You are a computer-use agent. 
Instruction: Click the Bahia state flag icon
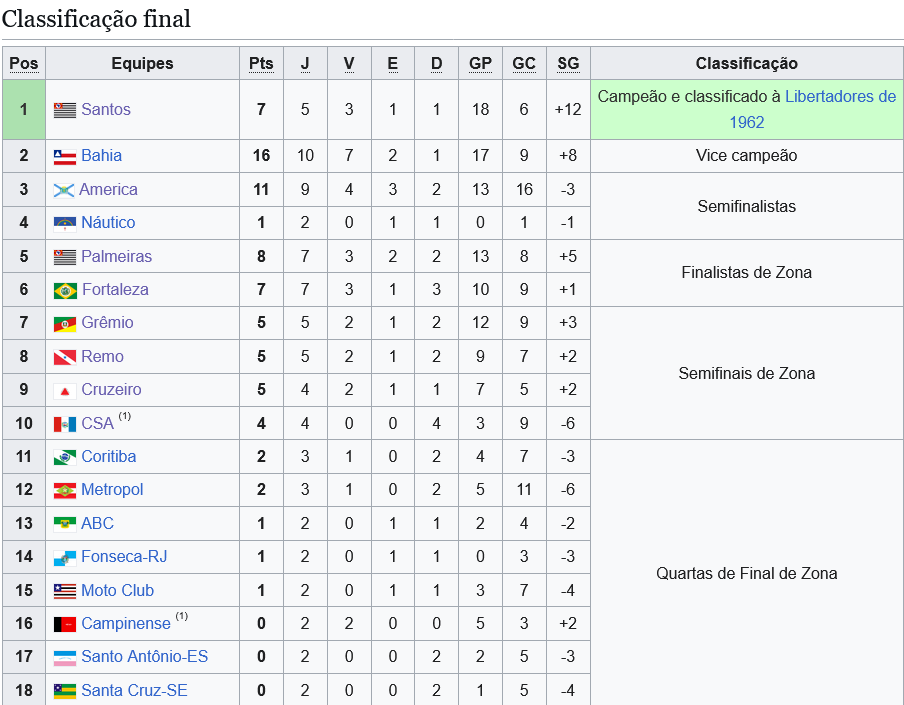pyautogui.click(x=65, y=156)
